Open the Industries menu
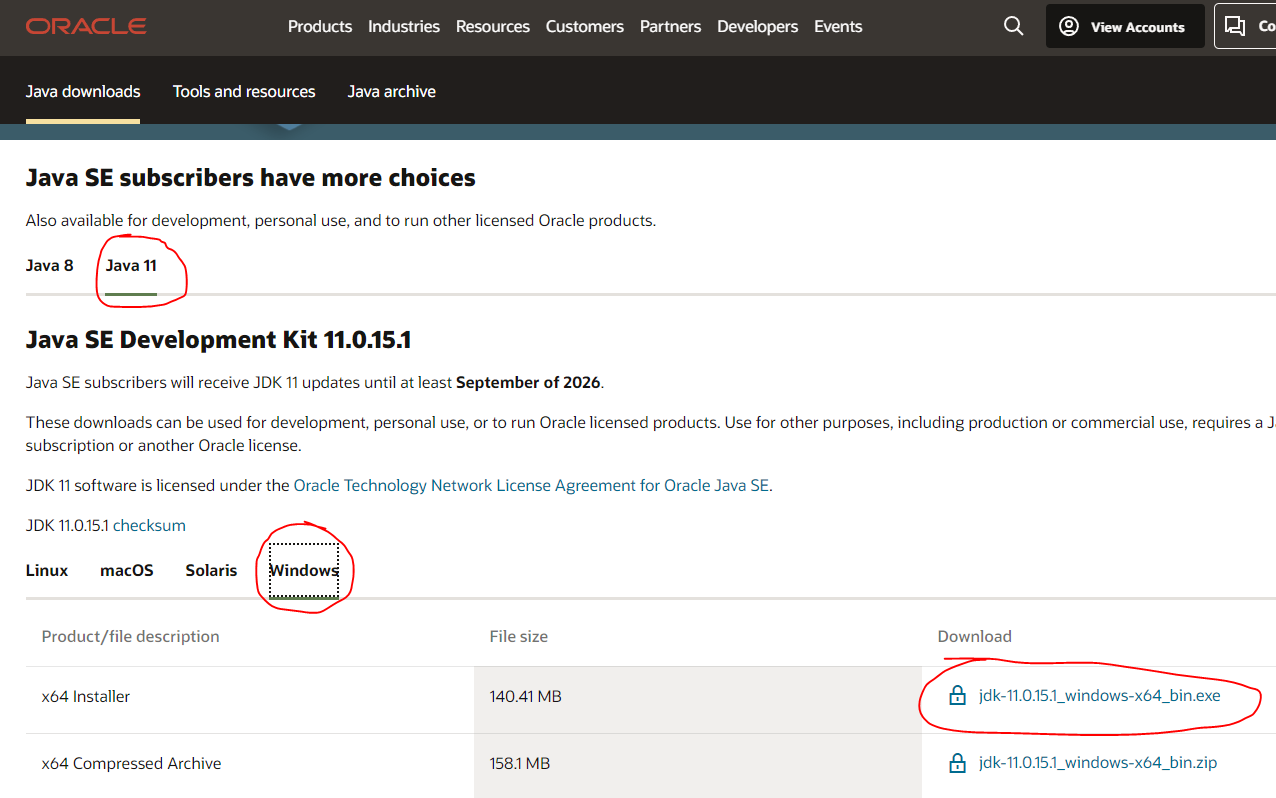Viewport: 1276px width, 798px height. coord(404,26)
